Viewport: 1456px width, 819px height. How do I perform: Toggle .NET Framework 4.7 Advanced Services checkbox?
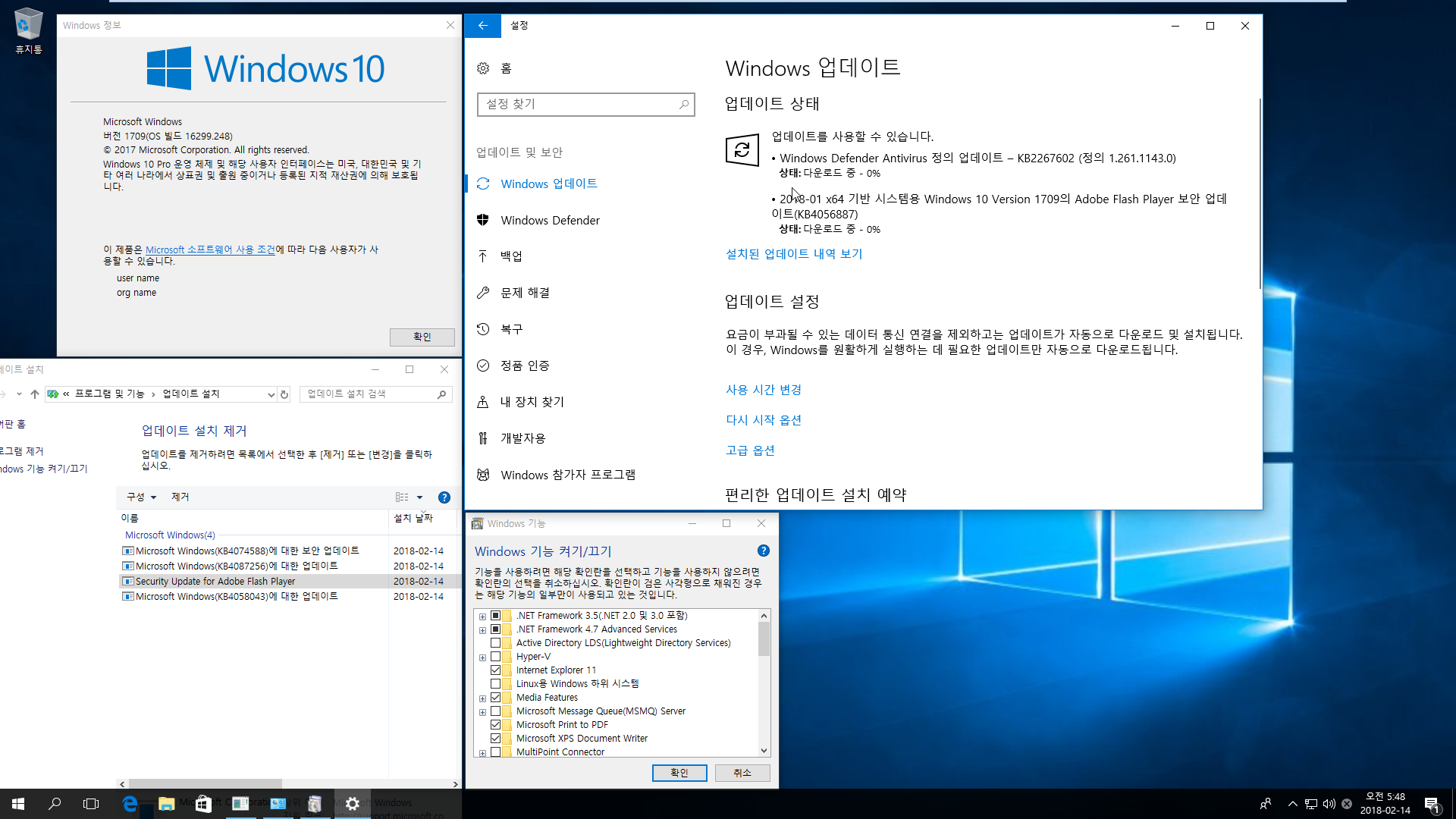click(495, 629)
